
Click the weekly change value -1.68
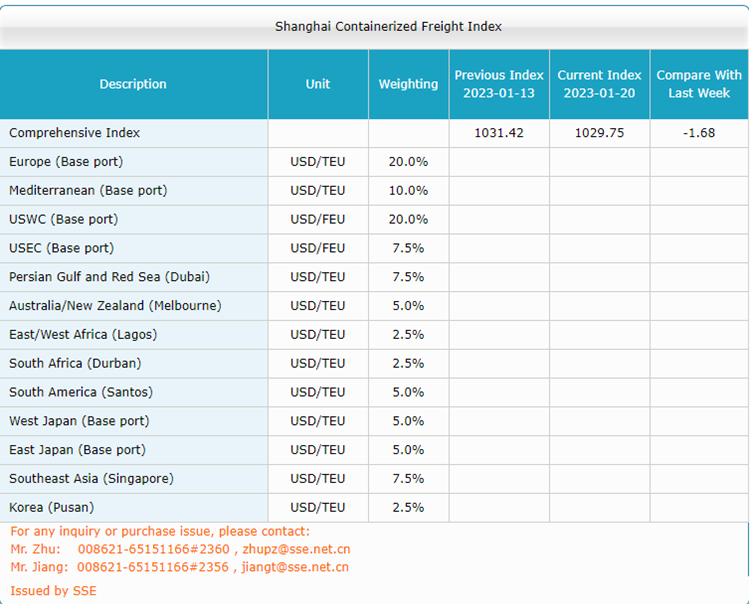699,133
